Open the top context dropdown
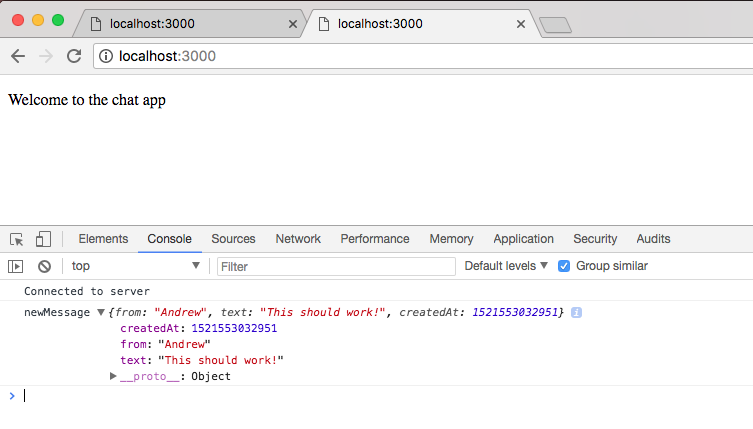 [135, 266]
